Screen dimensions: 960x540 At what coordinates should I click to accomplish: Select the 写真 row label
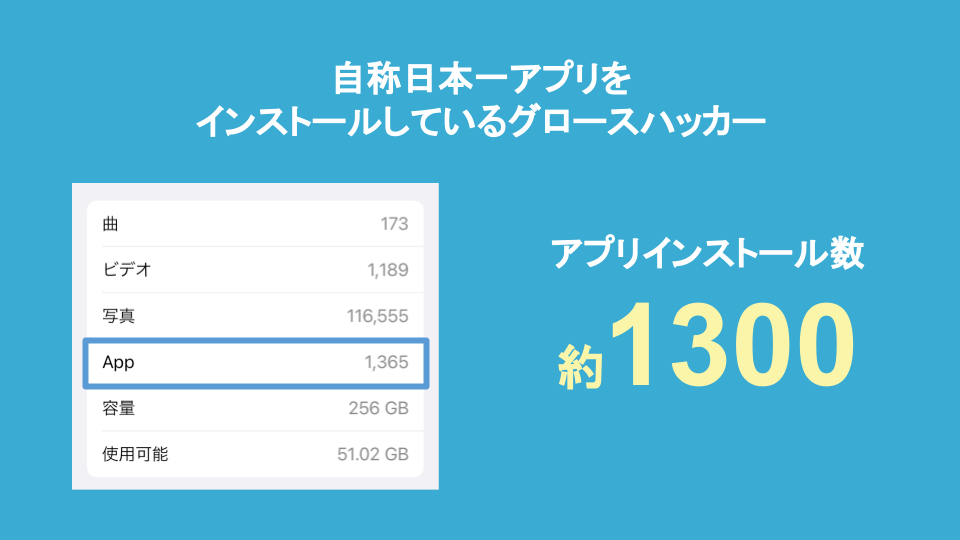(x=119, y=316)
